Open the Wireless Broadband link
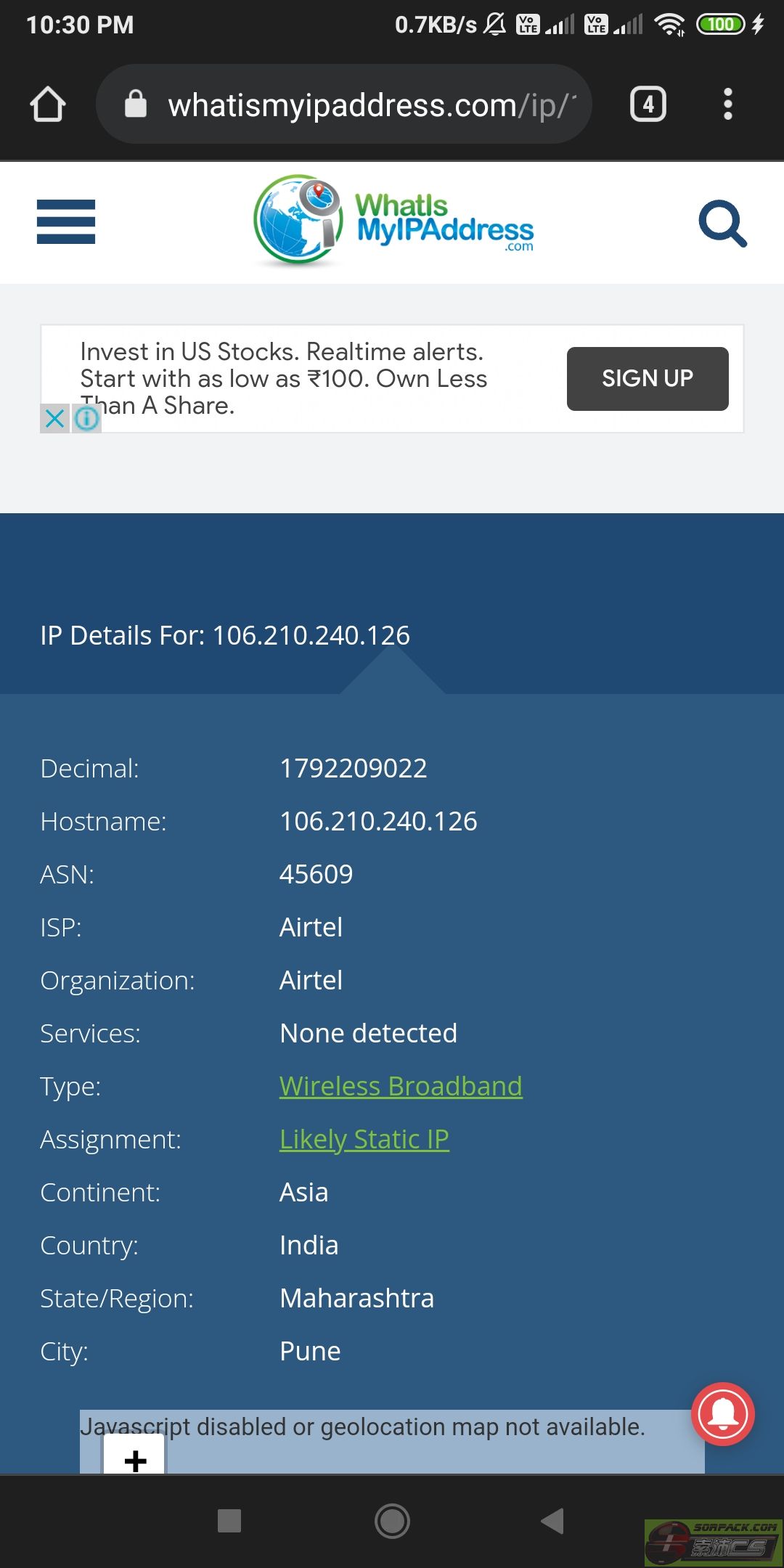 click(401, 1086)
